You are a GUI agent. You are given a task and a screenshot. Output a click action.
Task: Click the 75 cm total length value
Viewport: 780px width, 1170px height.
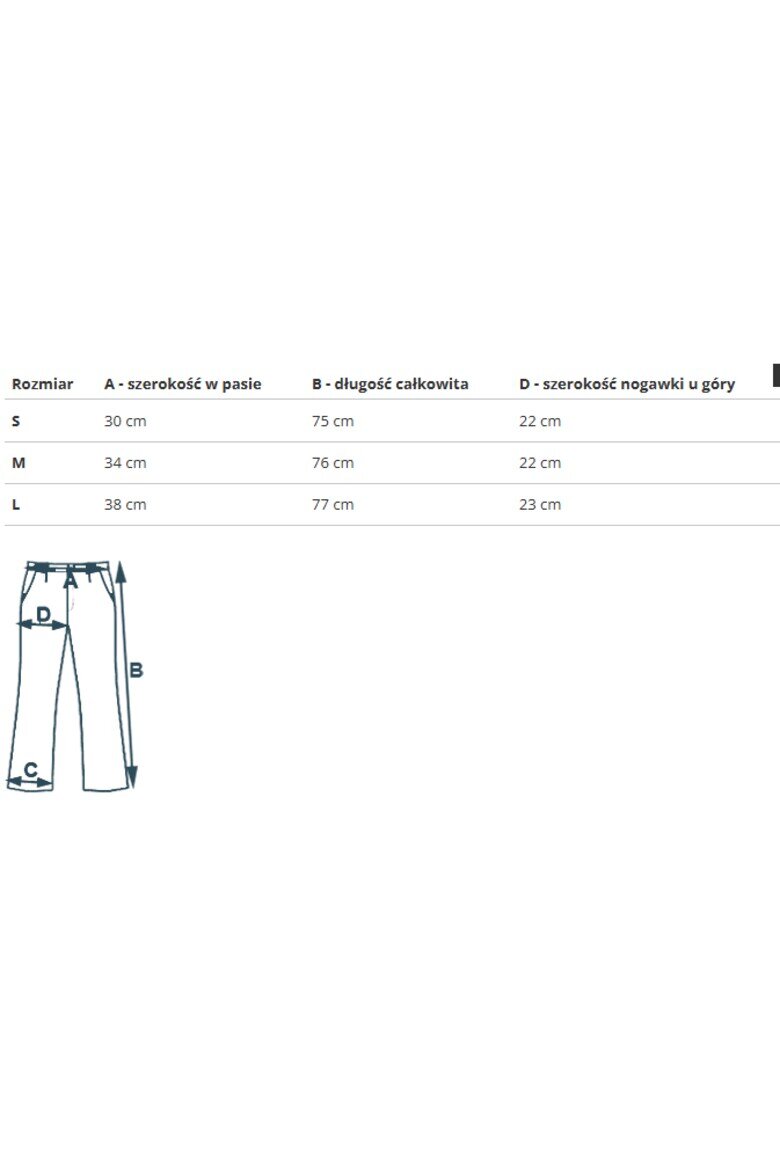click(333, 421)
